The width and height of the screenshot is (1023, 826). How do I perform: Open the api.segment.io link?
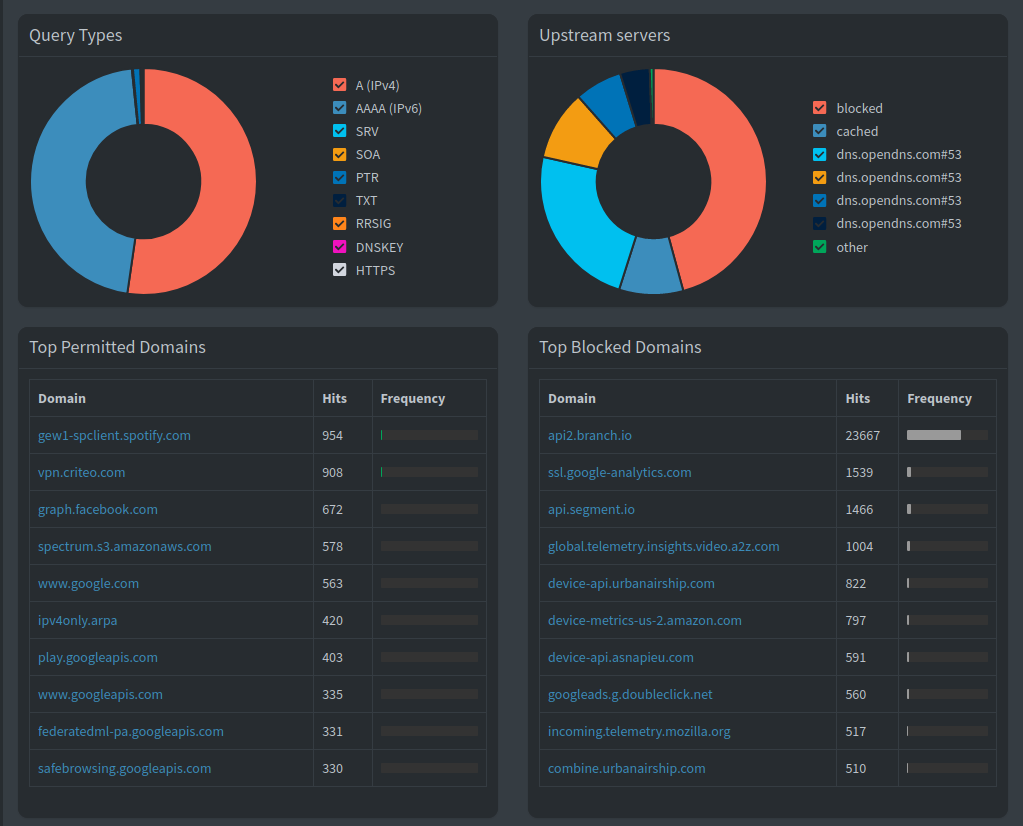(x=591, y=510)
